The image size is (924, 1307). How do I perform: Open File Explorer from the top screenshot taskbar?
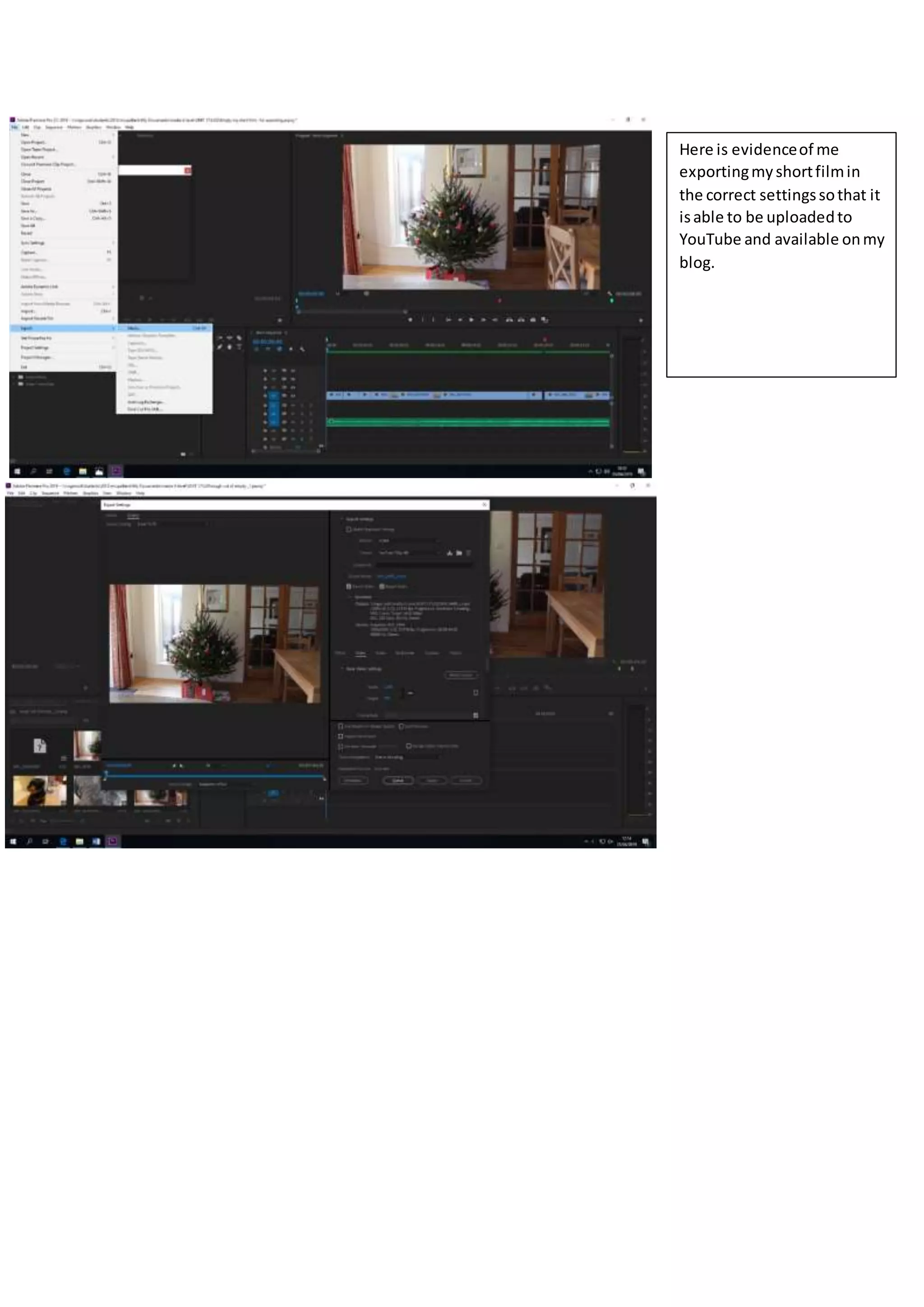point(83,471)
